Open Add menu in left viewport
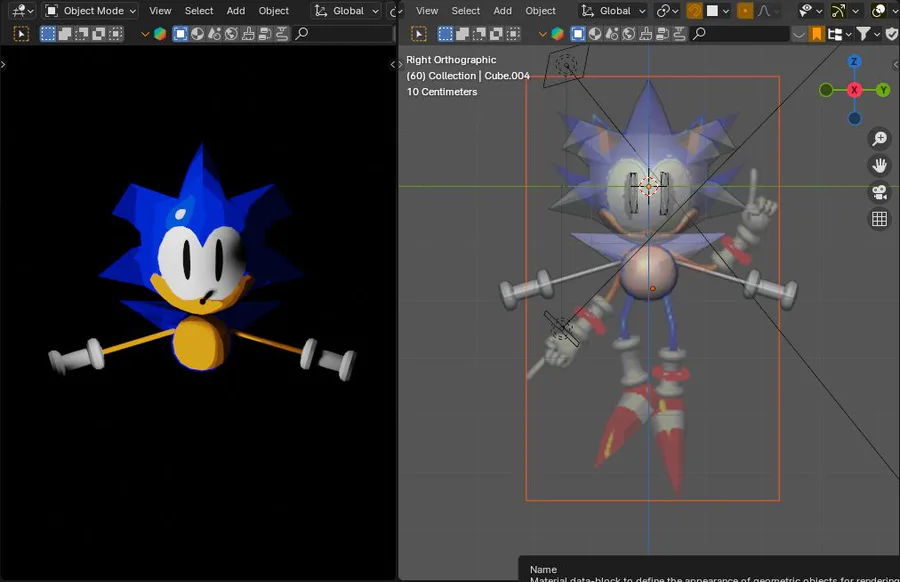The width and height of the screenshot is (900, 582). point(235,10)
